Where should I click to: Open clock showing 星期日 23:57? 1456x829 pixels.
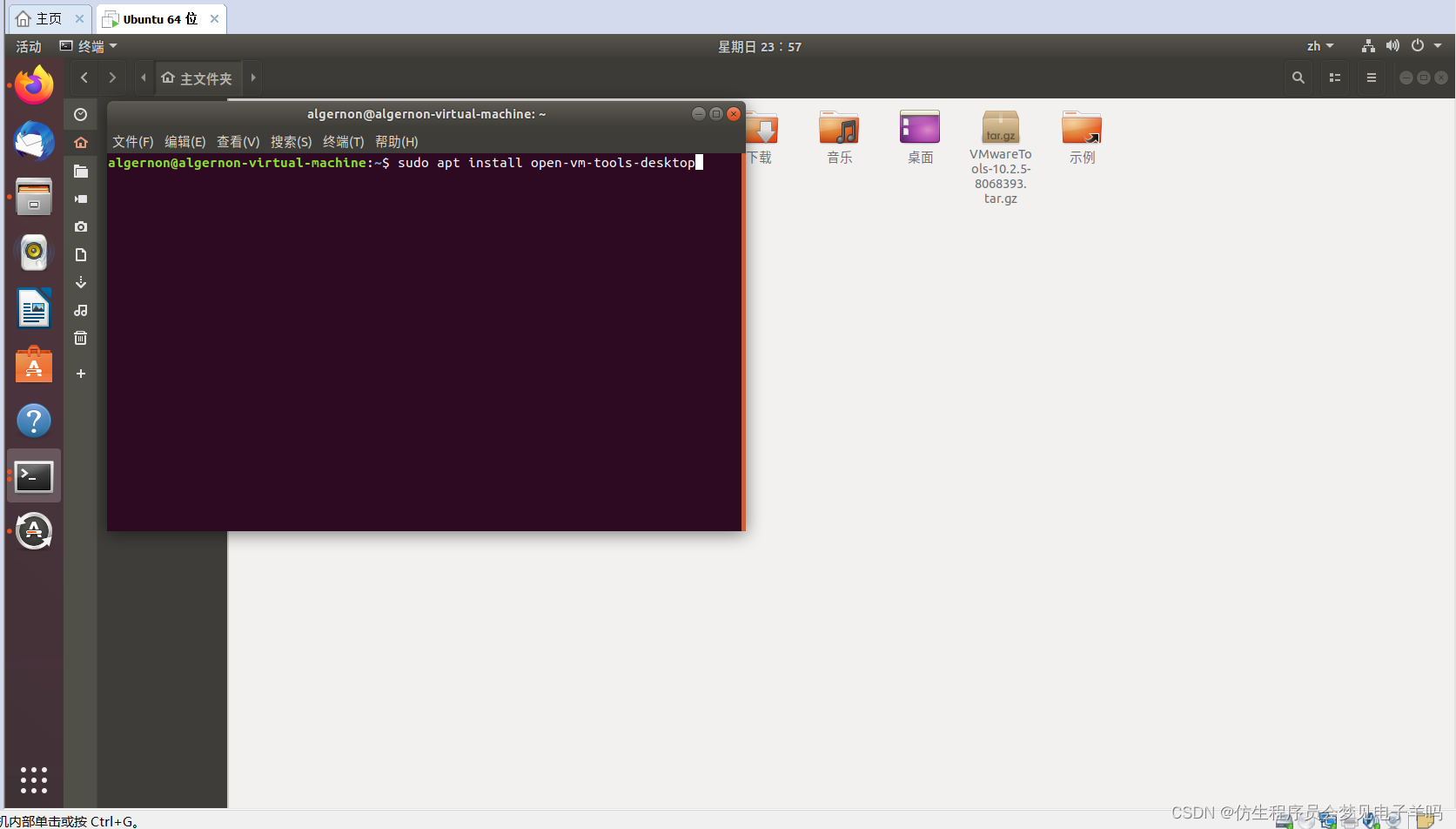760,46
